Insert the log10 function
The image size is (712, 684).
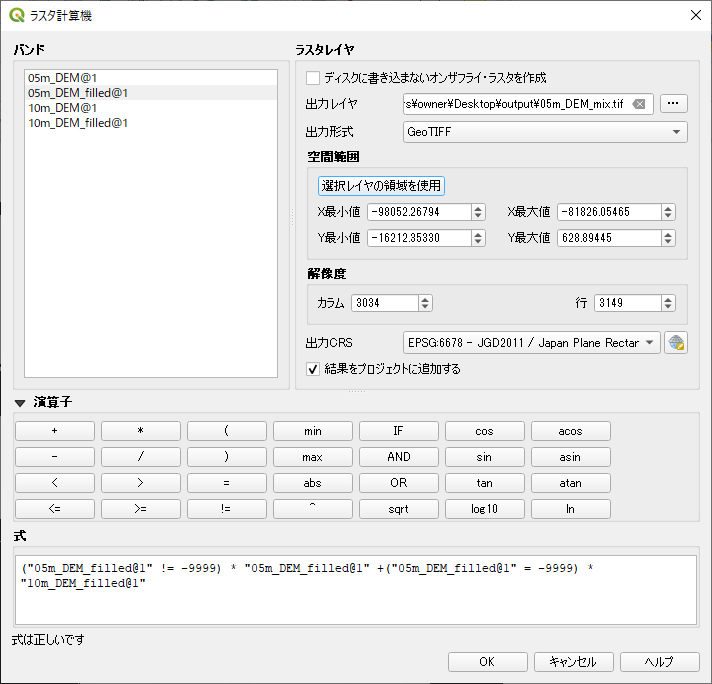(x=485, y=509)
